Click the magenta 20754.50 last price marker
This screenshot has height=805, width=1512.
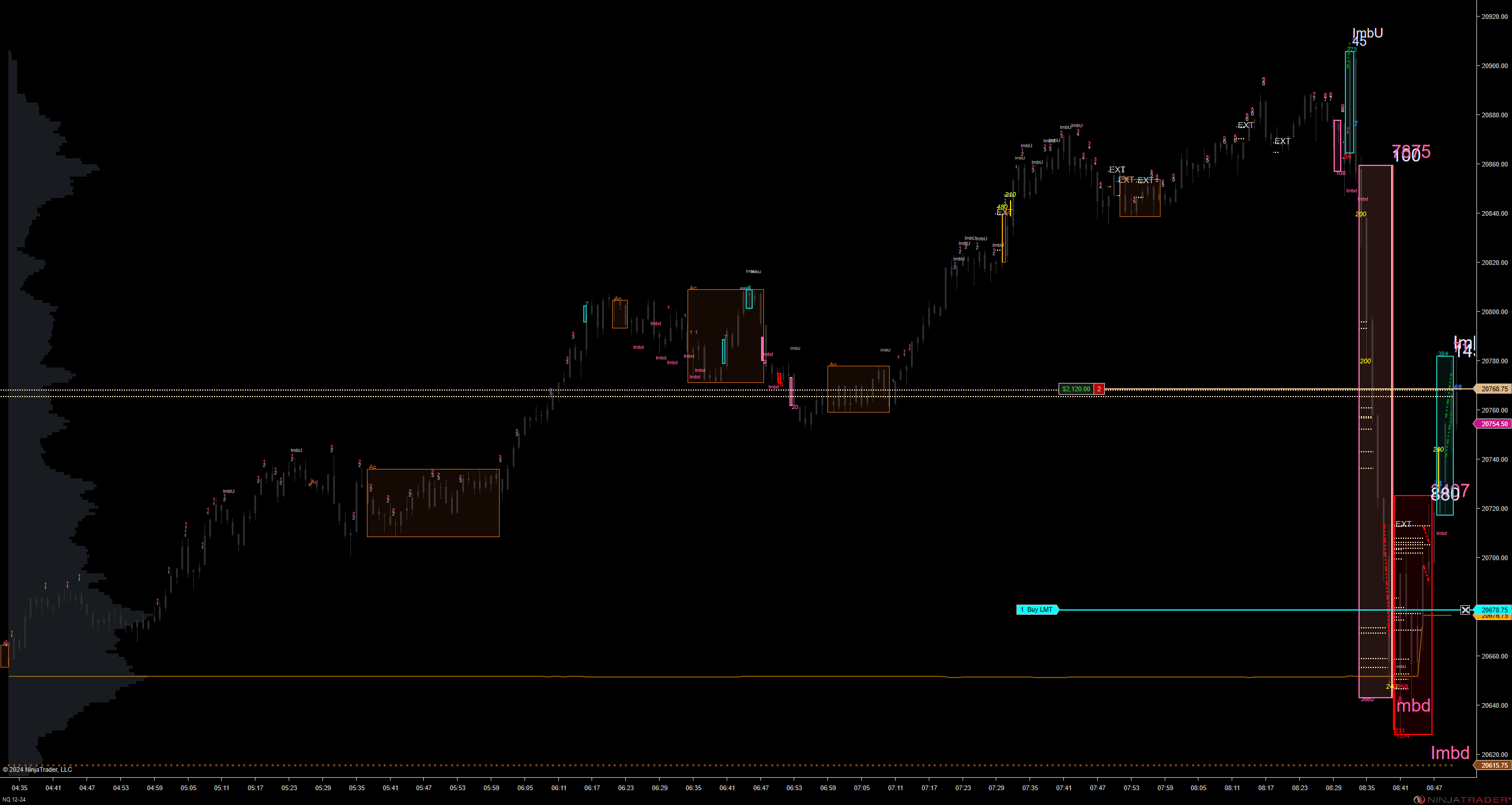[1494, 424]
